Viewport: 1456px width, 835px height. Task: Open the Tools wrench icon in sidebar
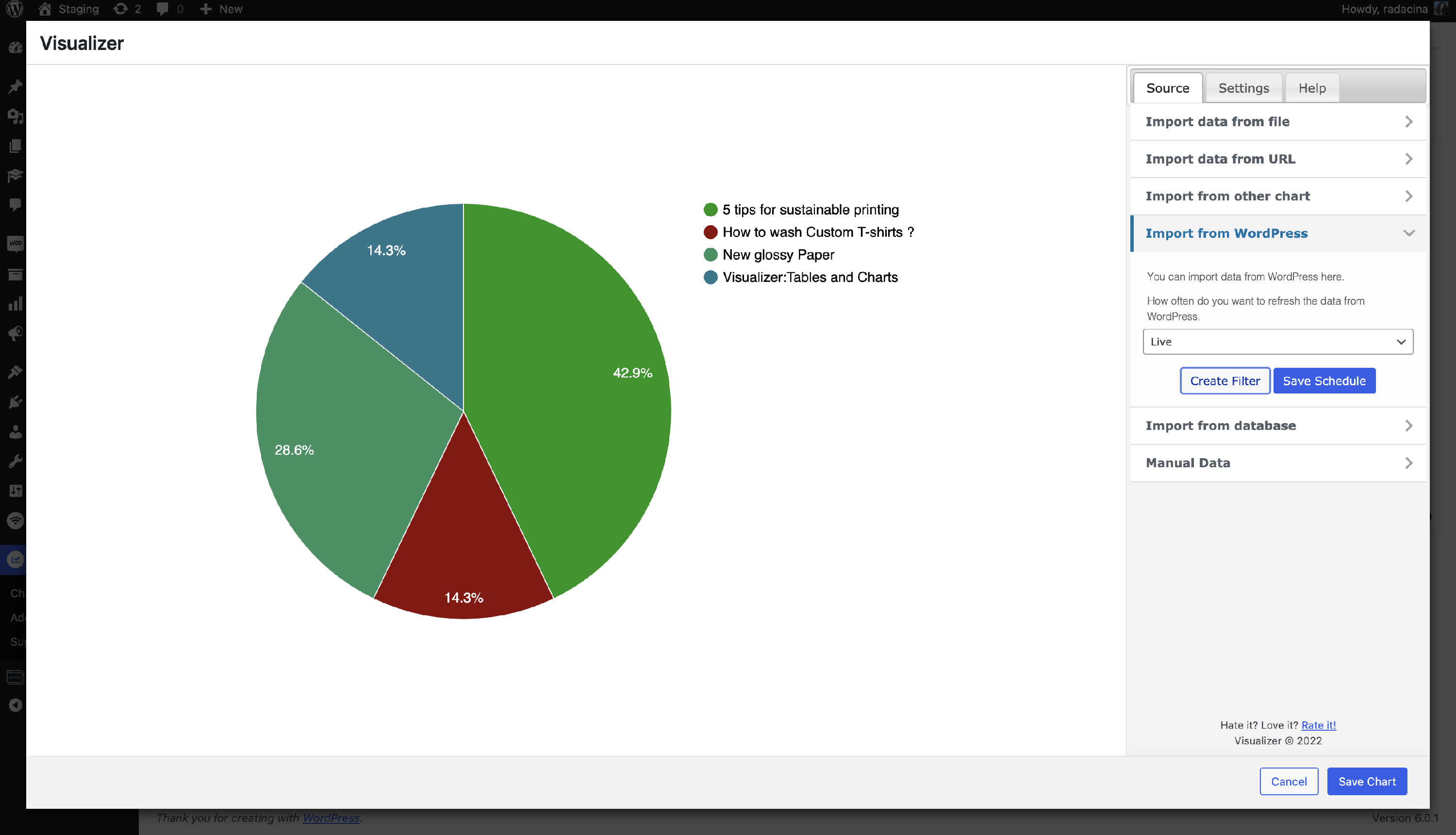16,461
